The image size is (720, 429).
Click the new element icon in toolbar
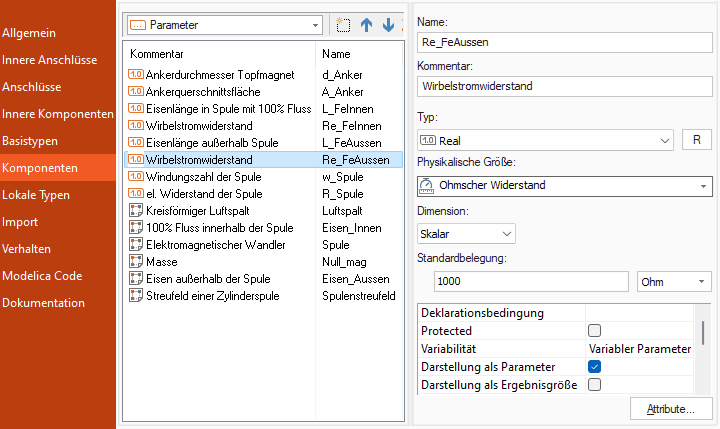click(x=345, y=24)
